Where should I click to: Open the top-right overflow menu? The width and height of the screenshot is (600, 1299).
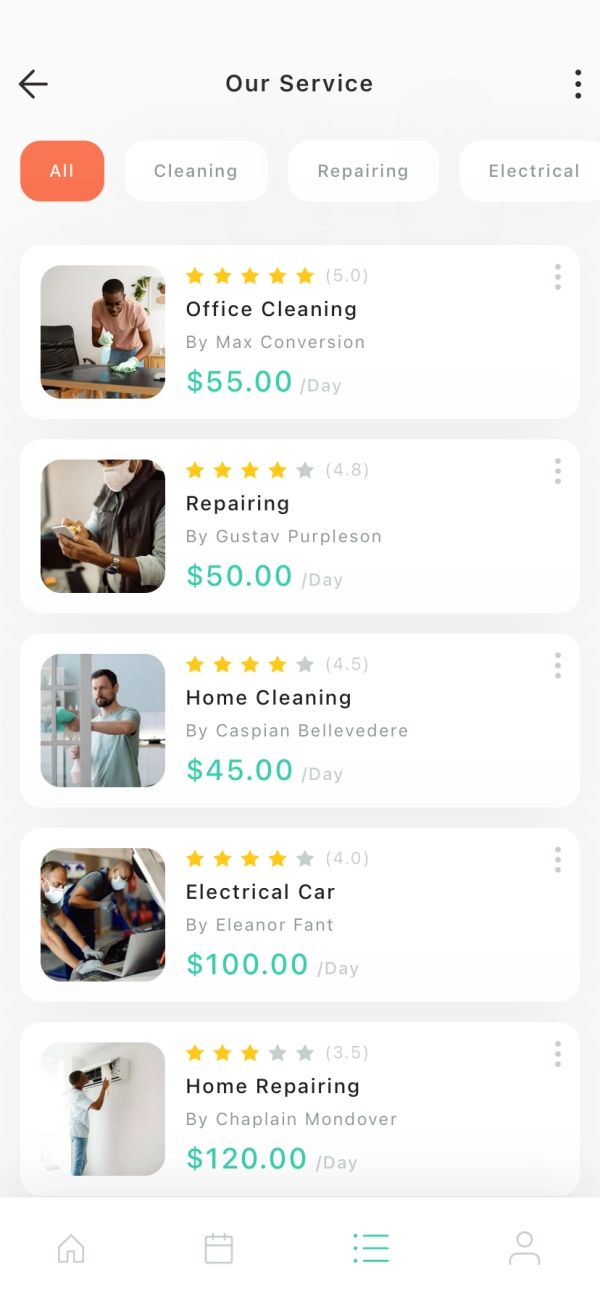[578, 84]
